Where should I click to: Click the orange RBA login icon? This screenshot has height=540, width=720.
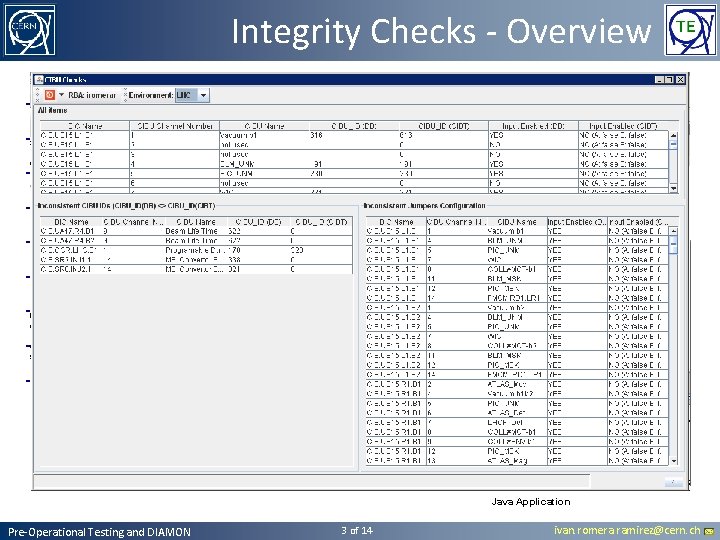pos(50,95)
